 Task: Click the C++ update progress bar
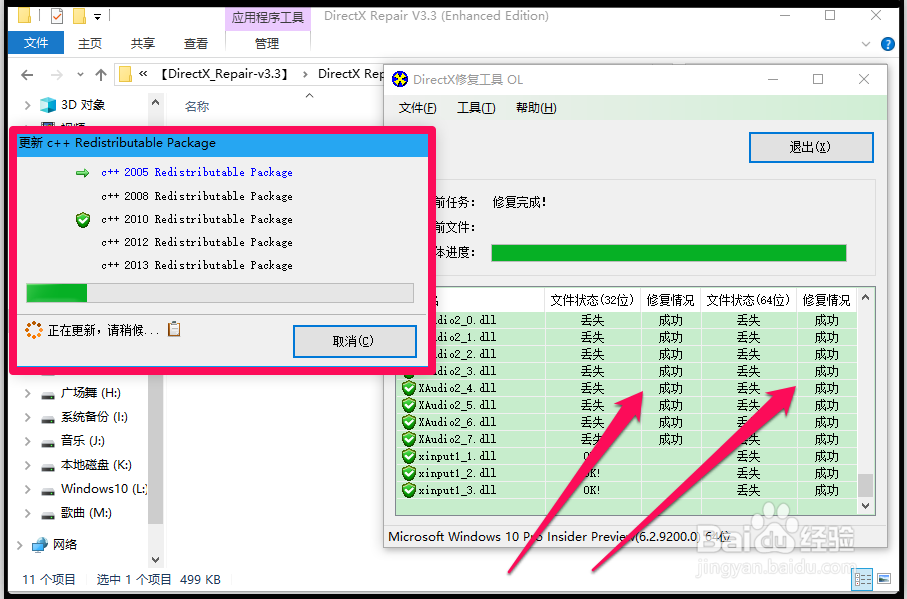(220, 293)
